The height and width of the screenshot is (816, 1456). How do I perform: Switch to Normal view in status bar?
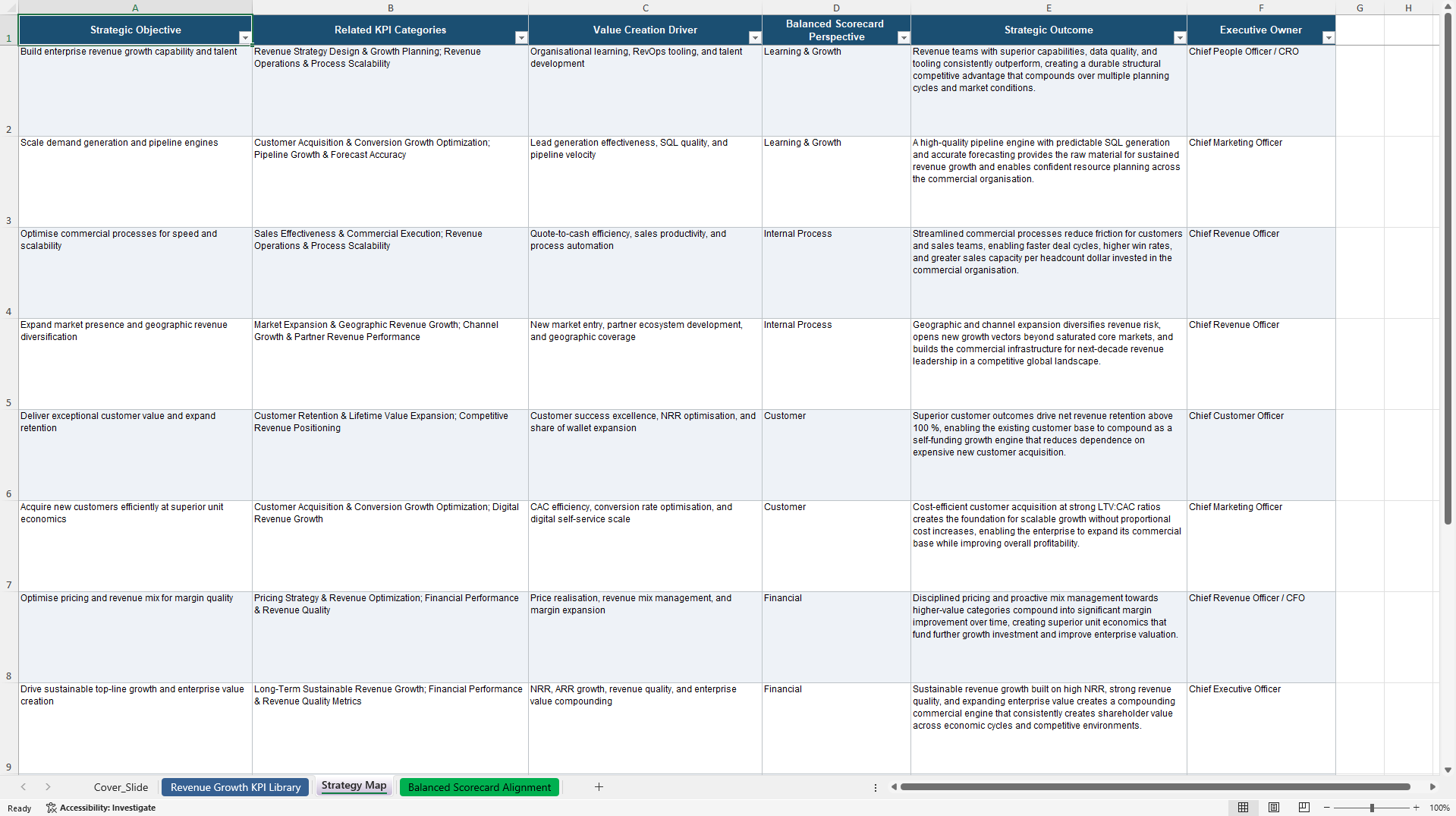point(1243,808)
